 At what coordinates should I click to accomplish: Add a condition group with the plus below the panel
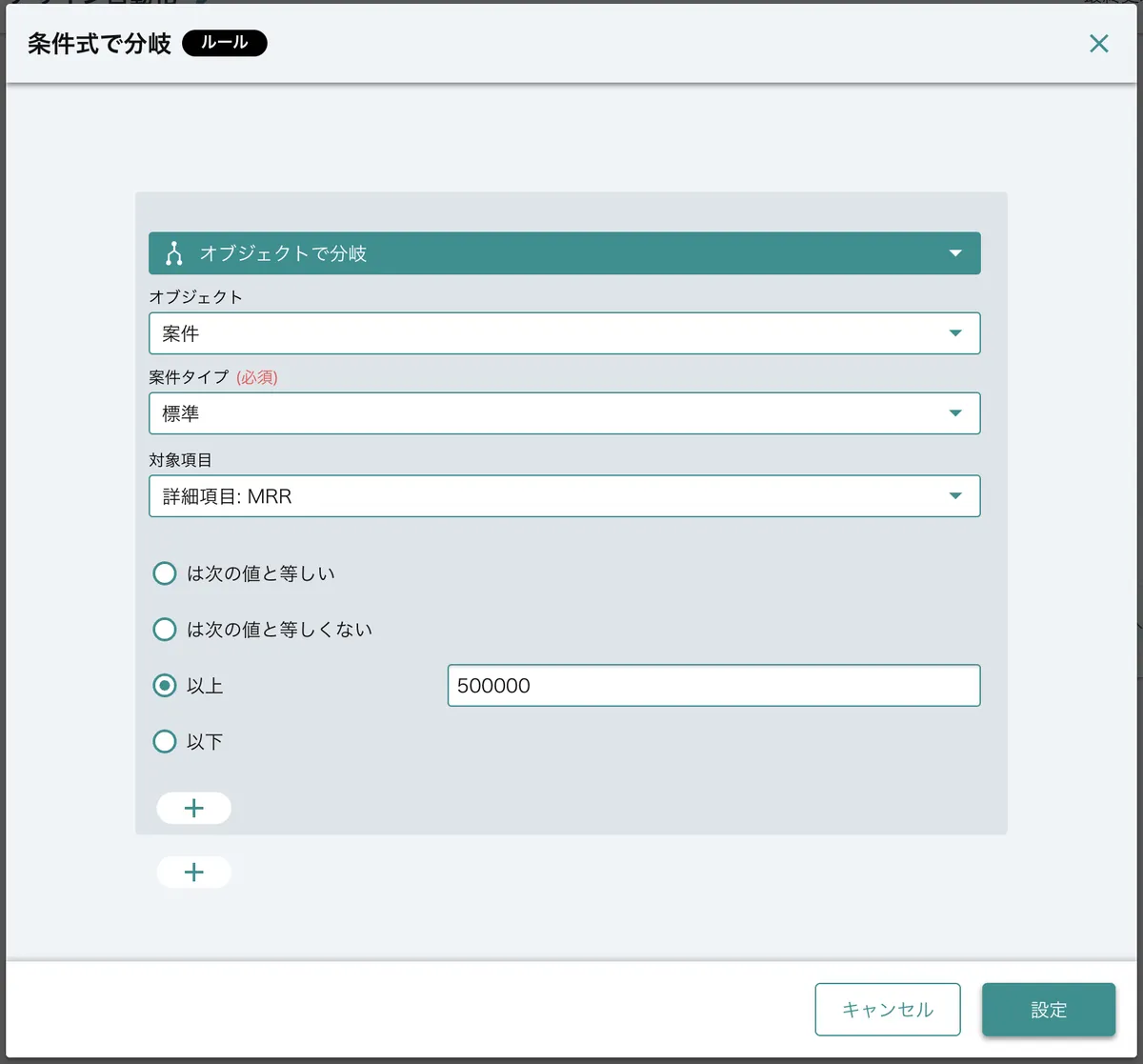point(193,872)
